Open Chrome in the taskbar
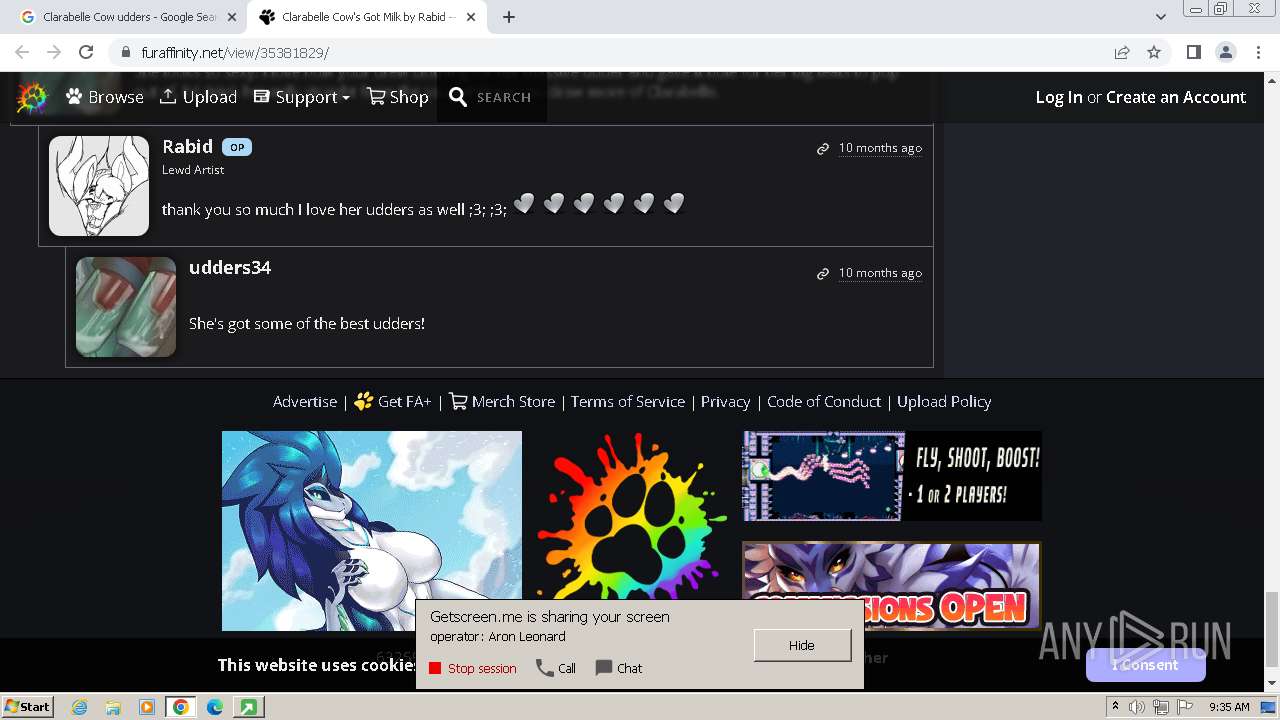 tap(180, 707)
